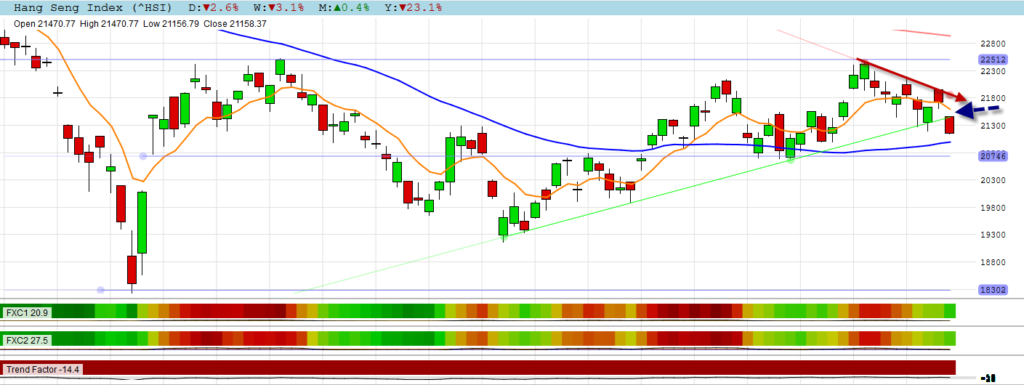Select the FXC1 20.9 indicator label

point(26,313)
